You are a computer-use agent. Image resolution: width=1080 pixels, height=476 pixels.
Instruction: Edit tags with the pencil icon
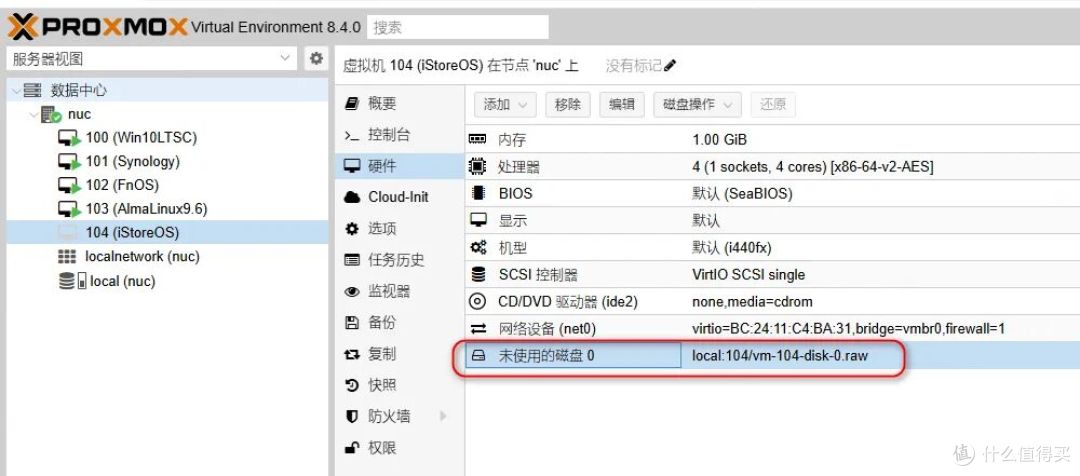click(670, 65)
